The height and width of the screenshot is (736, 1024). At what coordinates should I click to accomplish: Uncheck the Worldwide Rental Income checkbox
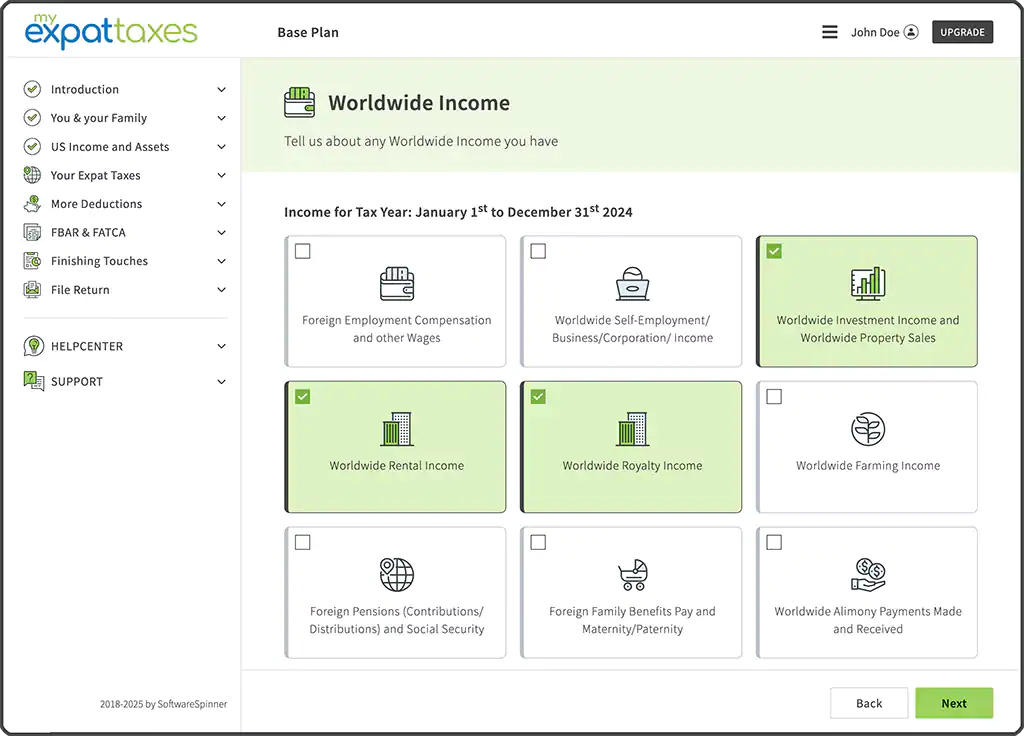pyautogui.click(x=303, y=397)
